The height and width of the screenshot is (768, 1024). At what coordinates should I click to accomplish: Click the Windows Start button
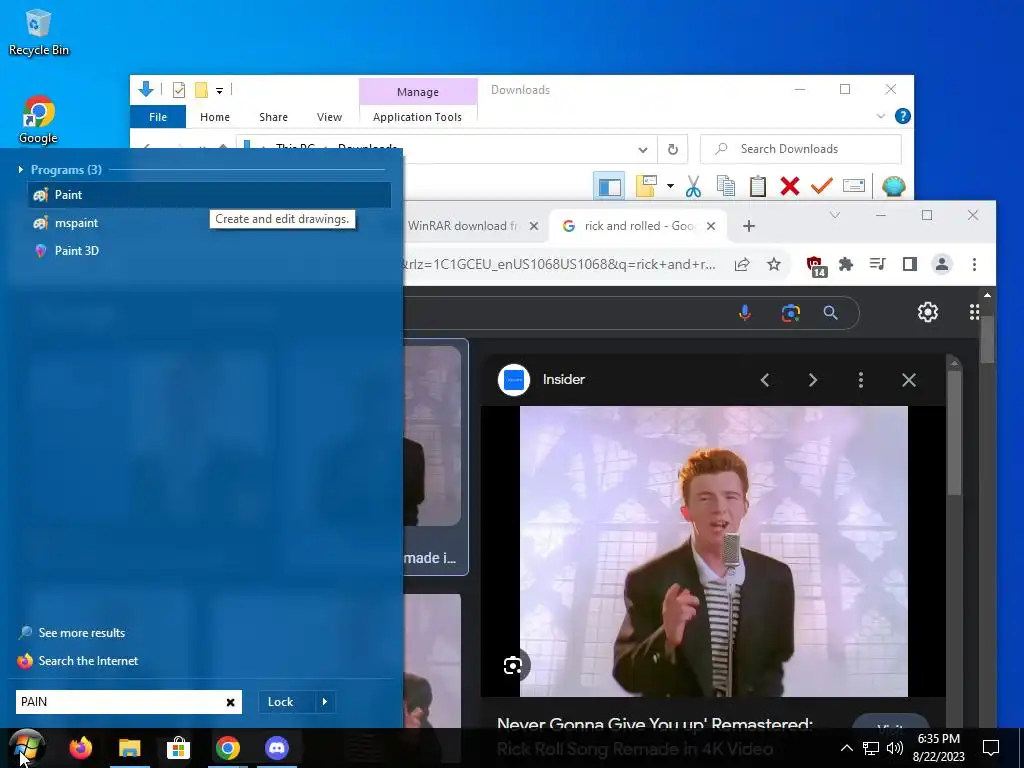(26, 748)
